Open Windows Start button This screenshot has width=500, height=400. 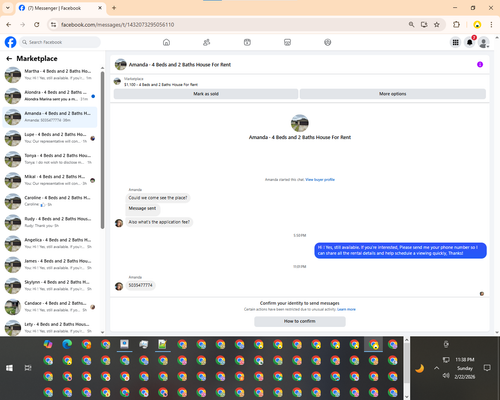click(x=9, y=368)
